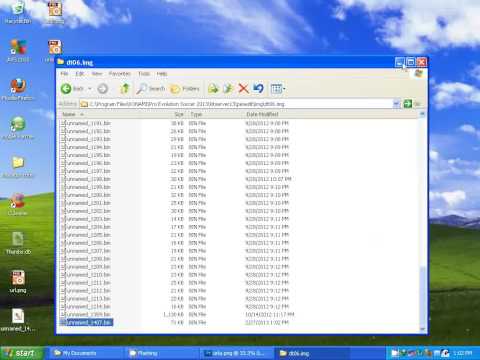The height and width of the screenshot is (360, 480).
Task: Select file unnamed_1191.bin
Action: [86, 123]
